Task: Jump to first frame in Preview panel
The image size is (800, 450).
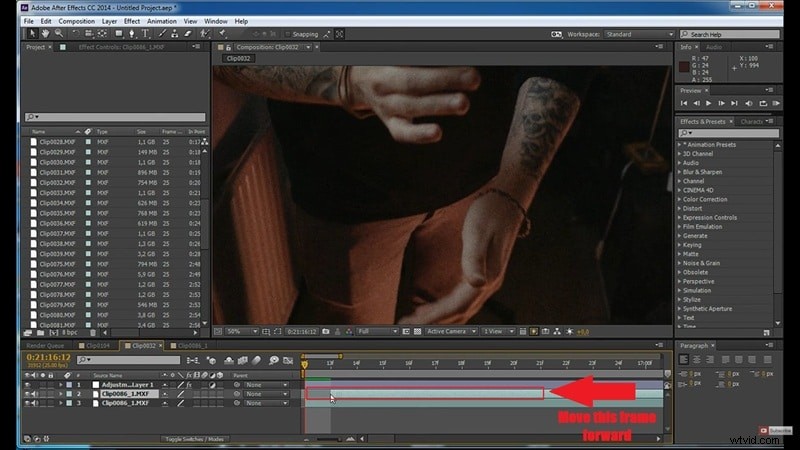Action: tap(684, 103)
